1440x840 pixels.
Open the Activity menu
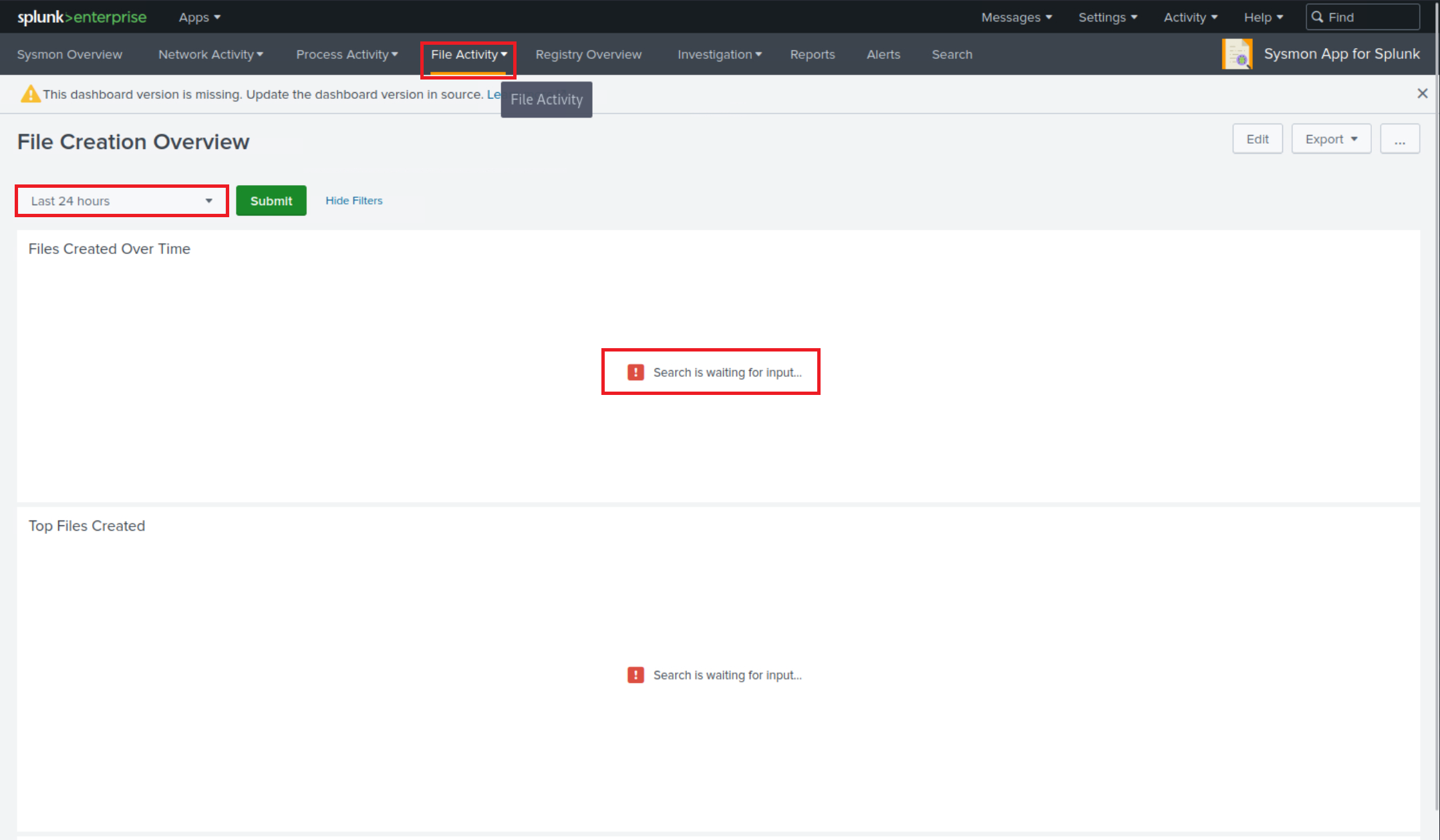pos(1189,17)
